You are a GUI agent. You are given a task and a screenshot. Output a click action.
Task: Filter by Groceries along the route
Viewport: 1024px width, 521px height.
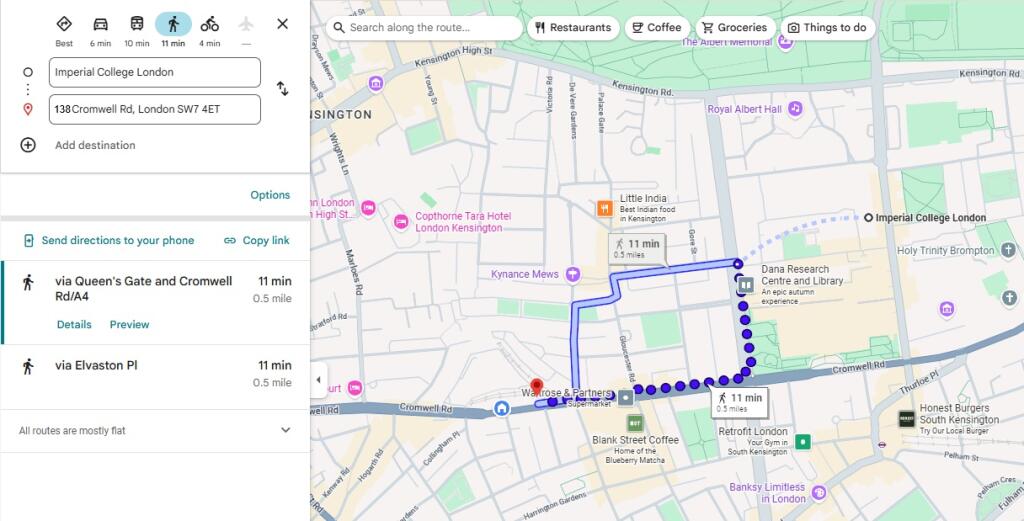point(735,27)
